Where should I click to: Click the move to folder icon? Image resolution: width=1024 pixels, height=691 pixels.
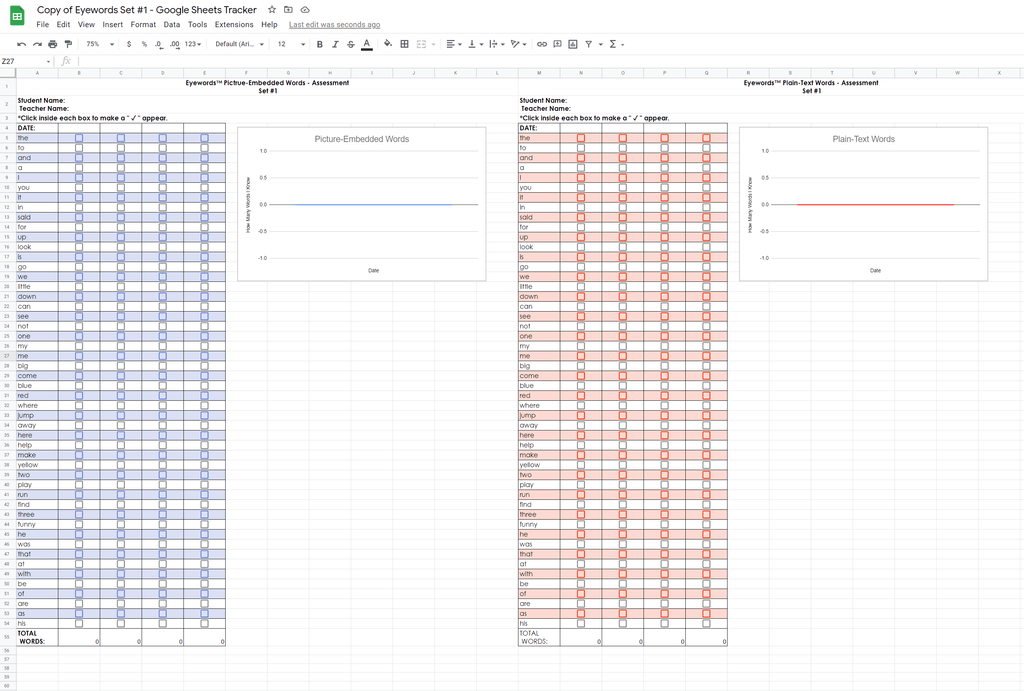tap(288, 10)
